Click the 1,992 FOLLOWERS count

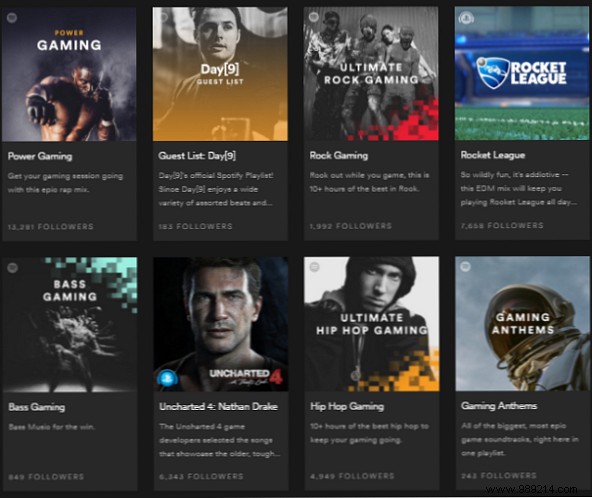(x=351, y=226)
